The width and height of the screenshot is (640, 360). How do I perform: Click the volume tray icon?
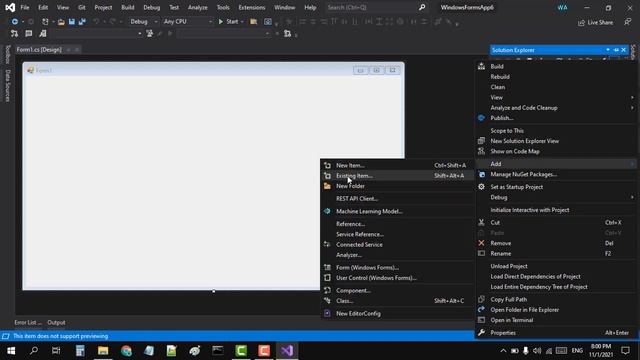tap(537, 351)
